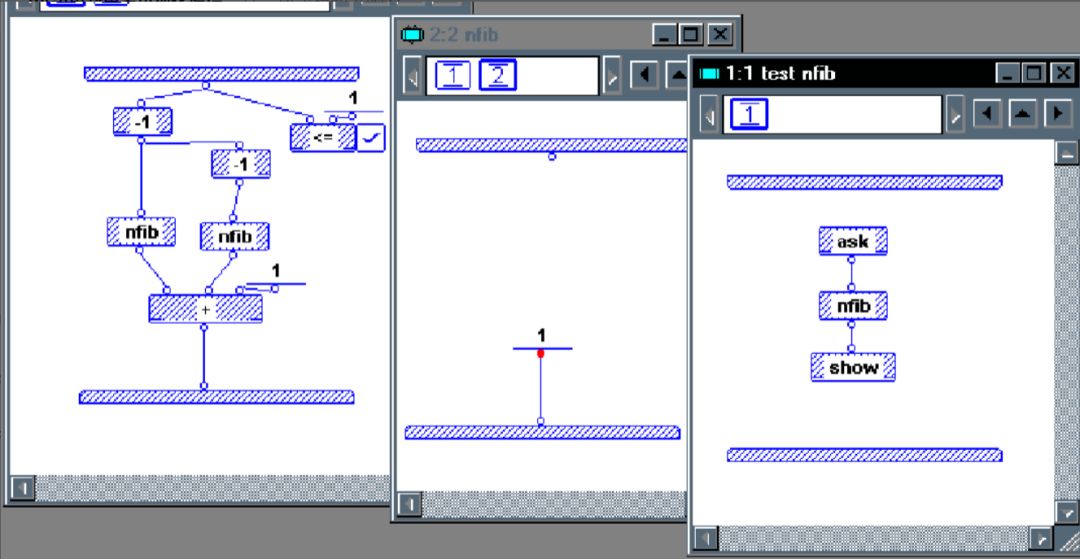The width and height of the screenshot is (1080, 559).
Task: Select the second -1 operation above the right nfib
Action: [x=240, y=164]
